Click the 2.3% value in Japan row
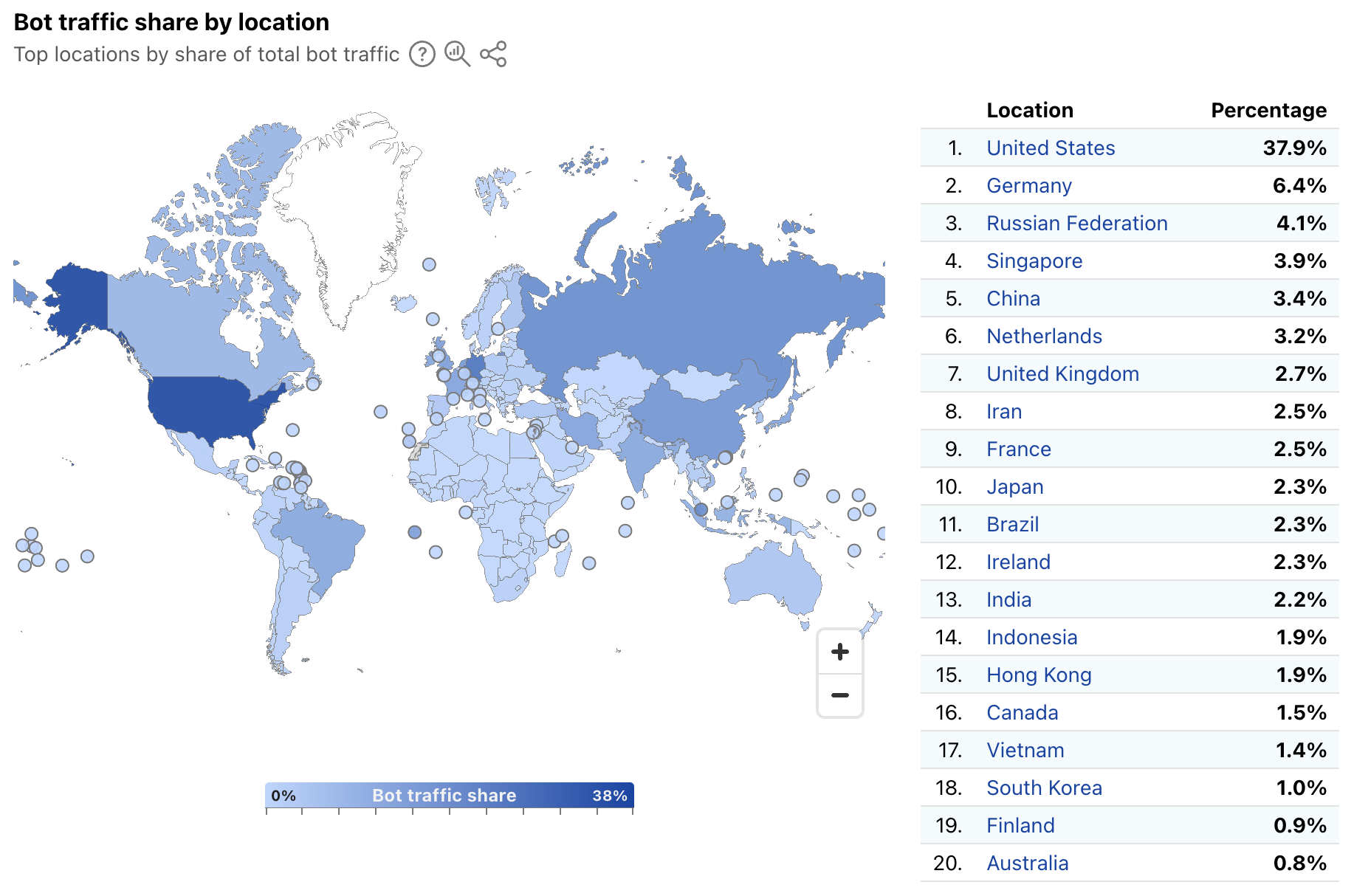 pos(1300,487)
